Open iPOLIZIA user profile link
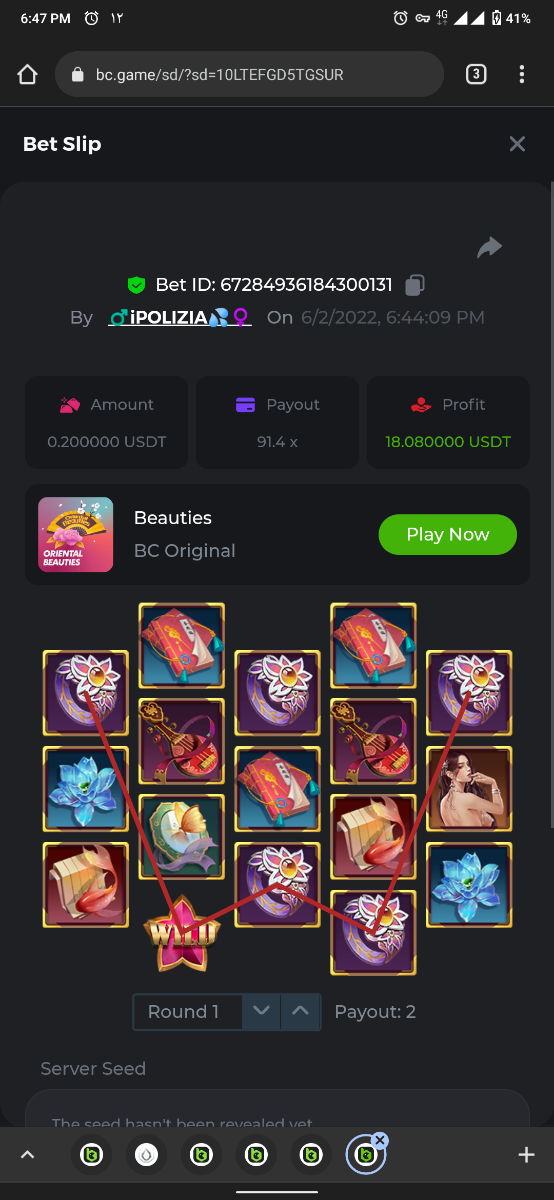This screenshot has height=1200, width=554. tap(180, 318)
